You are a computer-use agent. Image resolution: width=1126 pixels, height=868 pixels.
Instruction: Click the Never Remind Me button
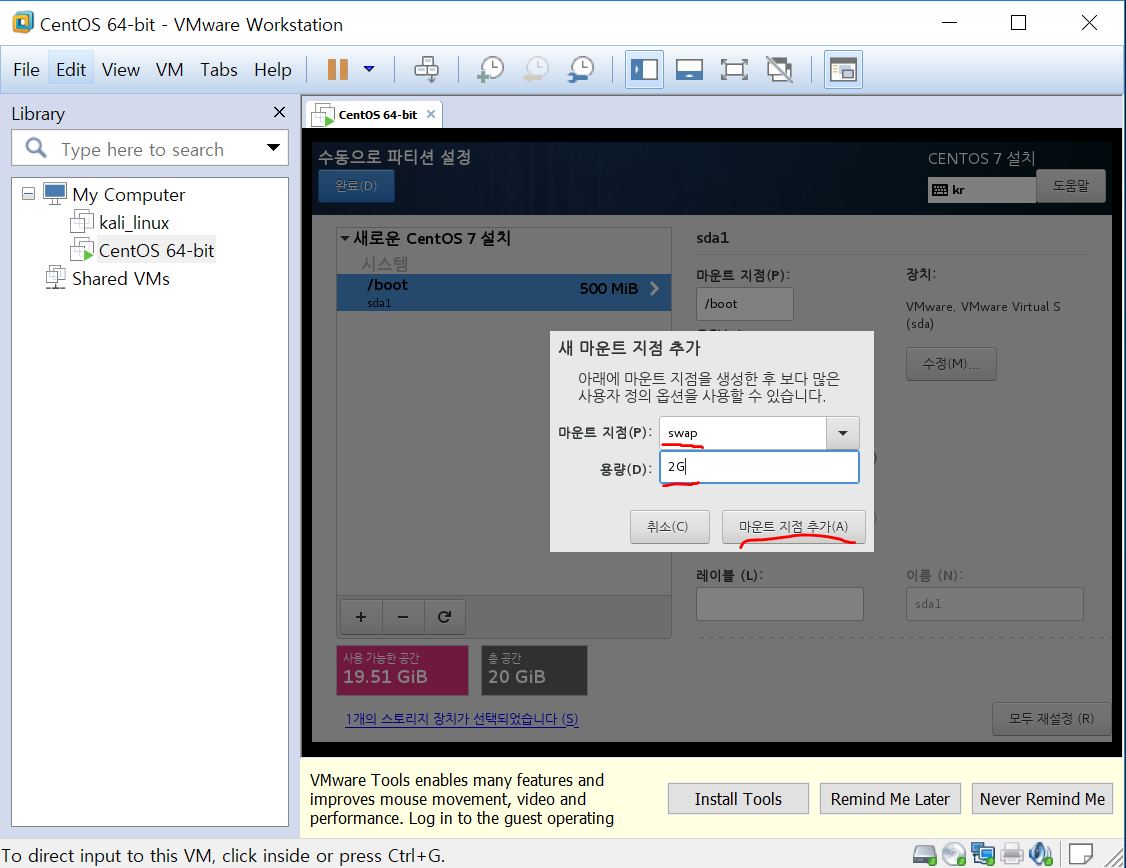[1043, 799]
